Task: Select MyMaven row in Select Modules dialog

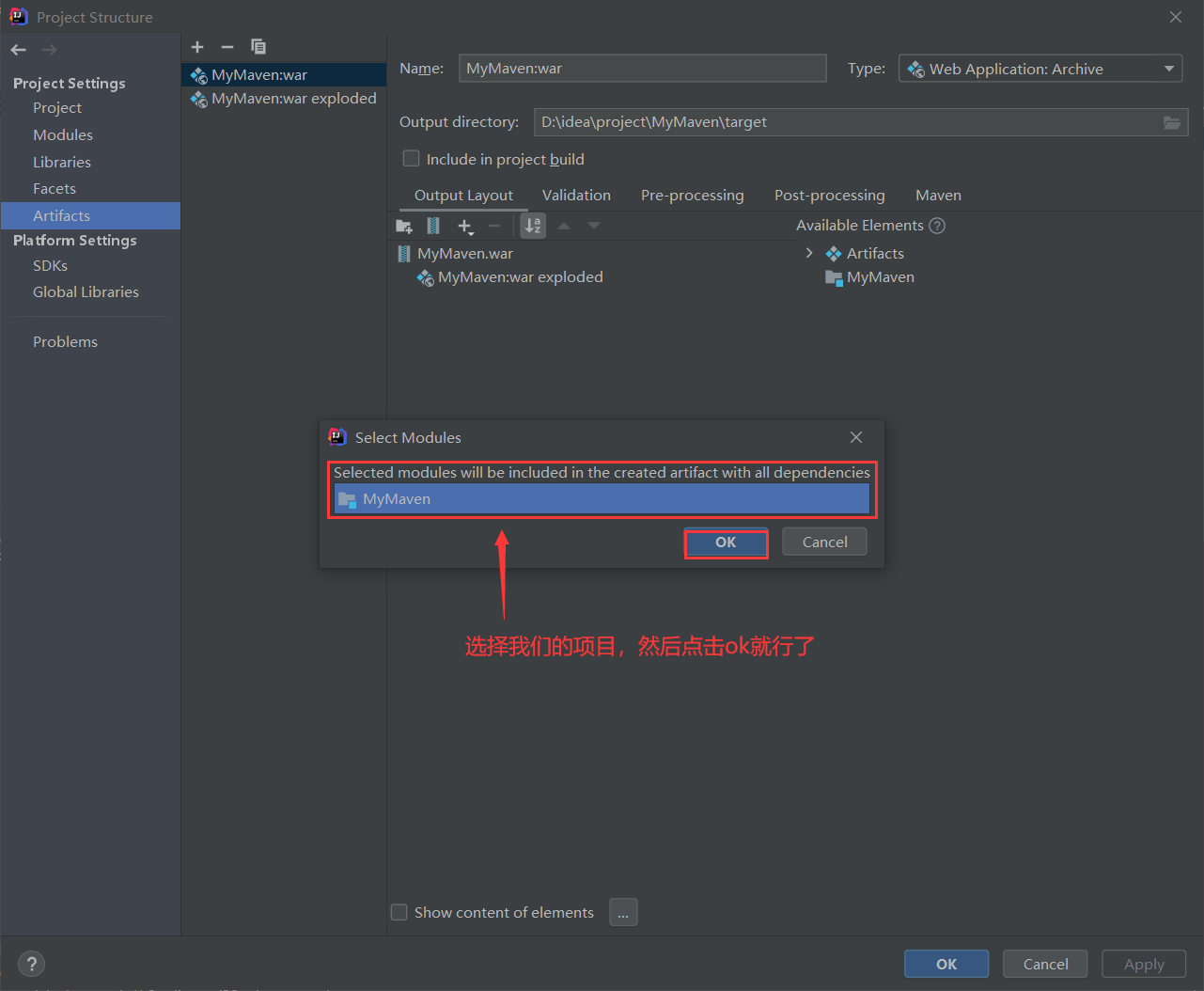Action: point(602,499)
